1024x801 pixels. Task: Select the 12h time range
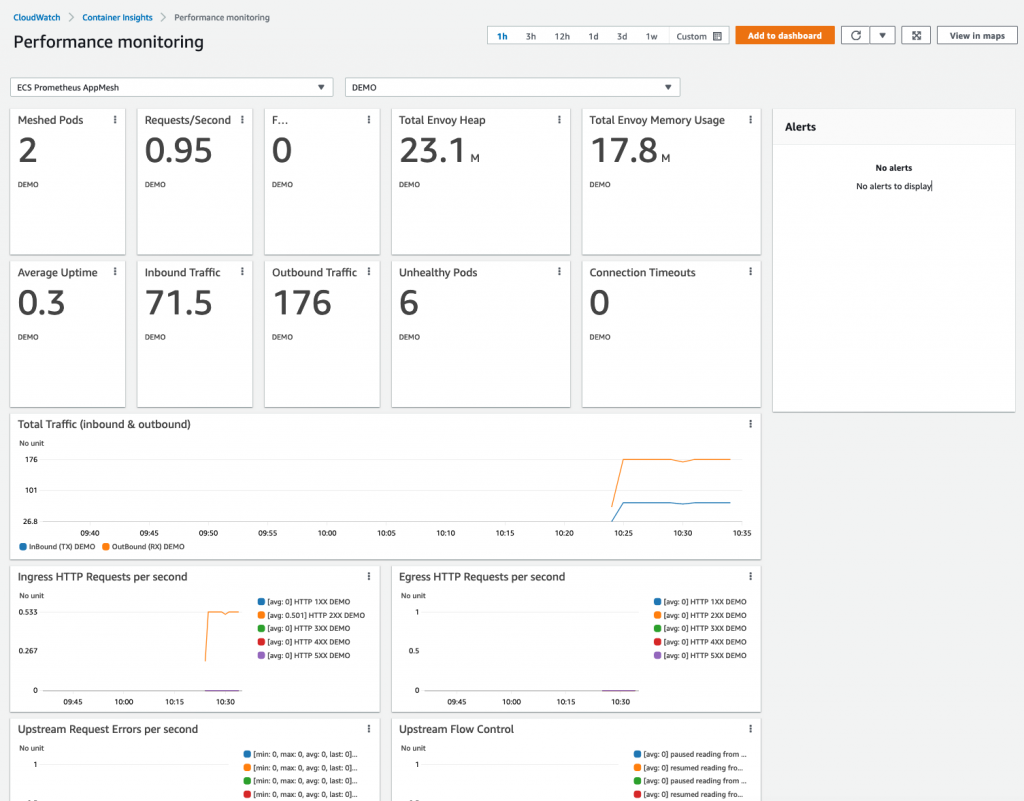(562, 36)
